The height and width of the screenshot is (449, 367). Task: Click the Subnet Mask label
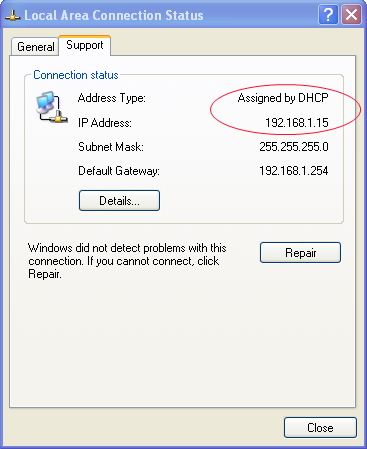[111, 147]
